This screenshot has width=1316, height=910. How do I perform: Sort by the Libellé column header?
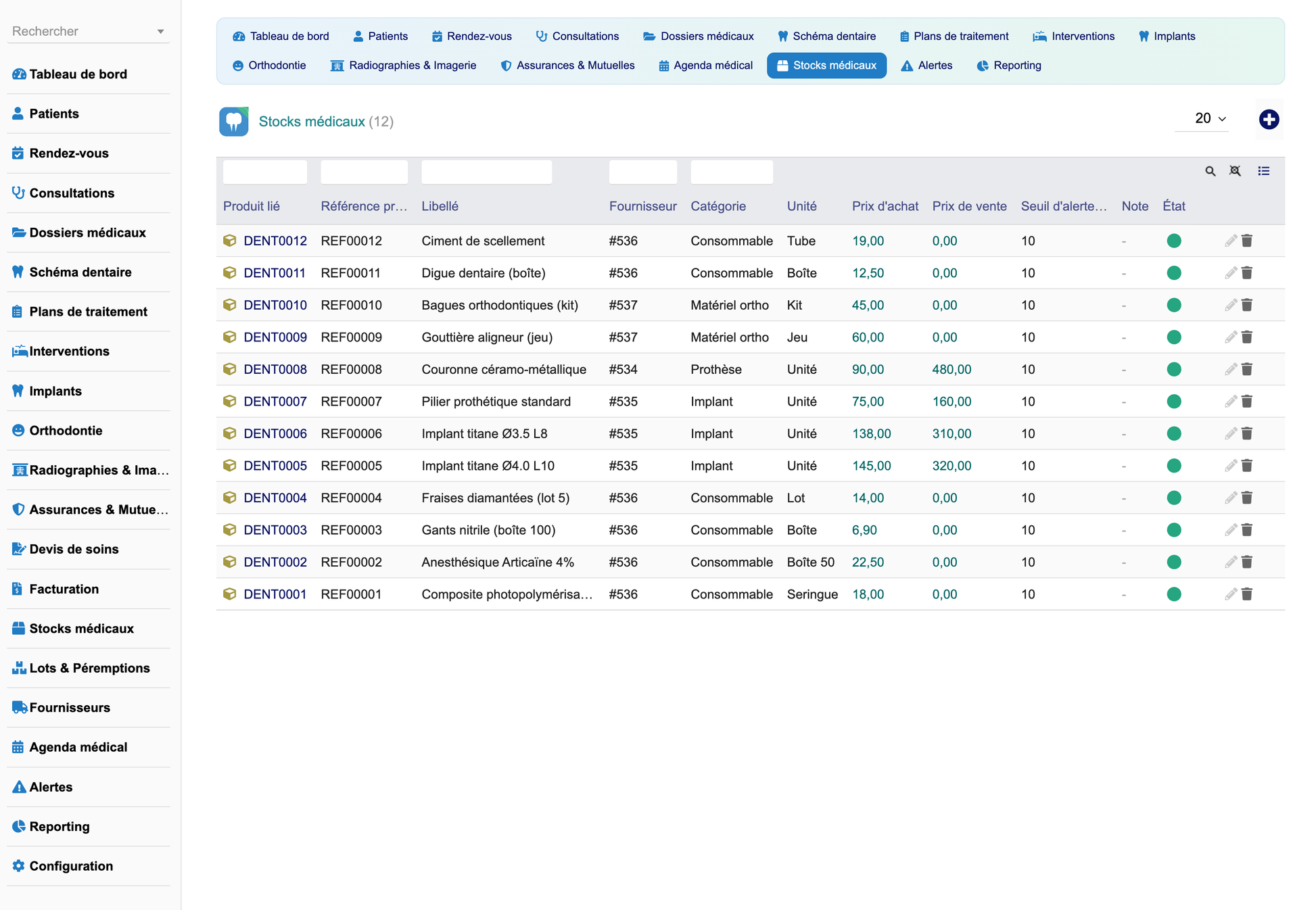point(440,206)
